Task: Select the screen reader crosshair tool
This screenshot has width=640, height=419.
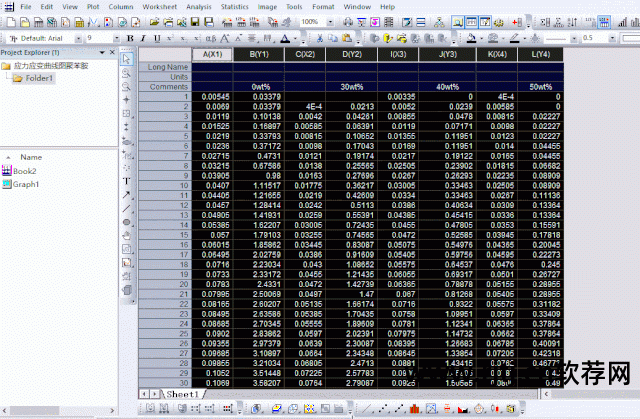Action: [x=127, y=100]
